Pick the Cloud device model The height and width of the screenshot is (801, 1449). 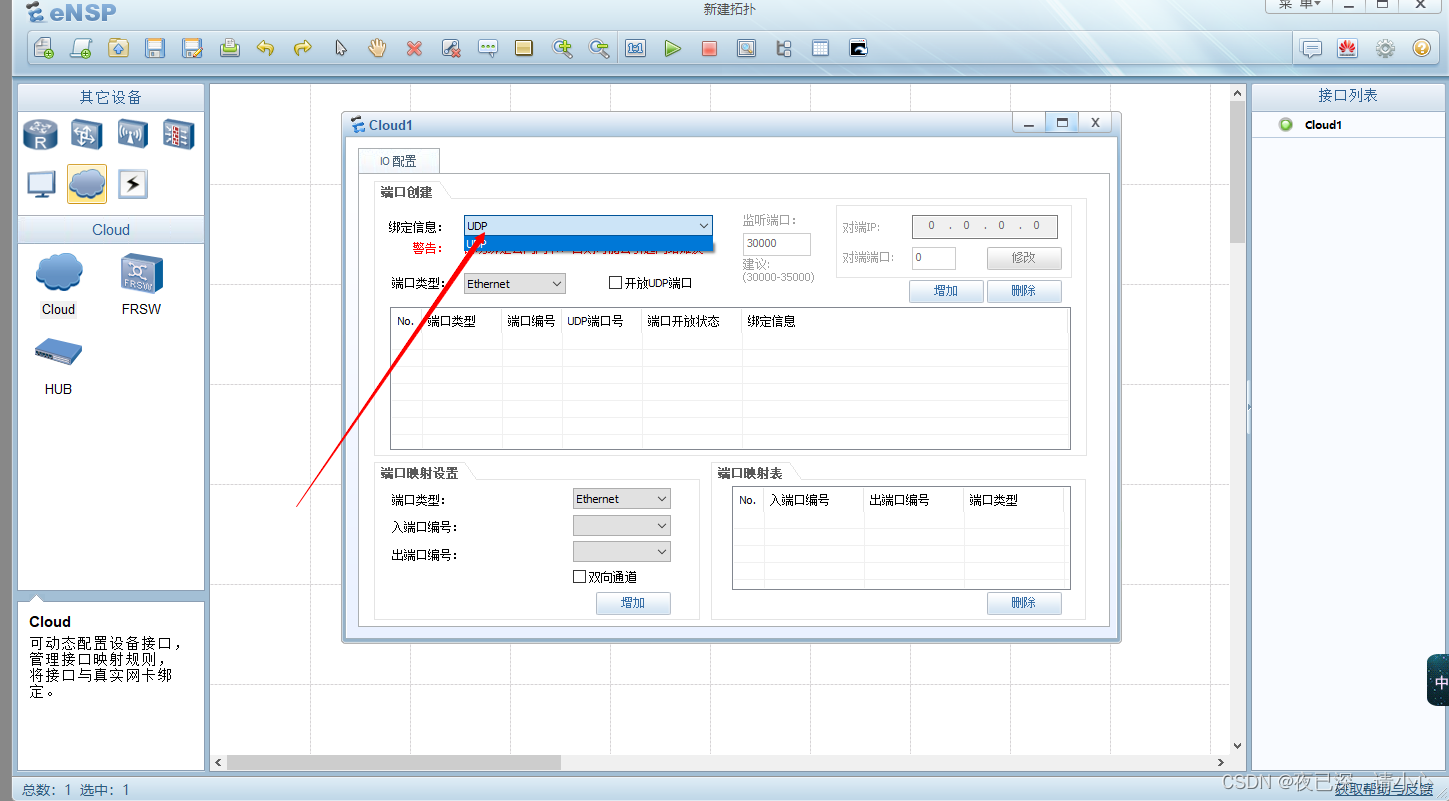[58, 283]
